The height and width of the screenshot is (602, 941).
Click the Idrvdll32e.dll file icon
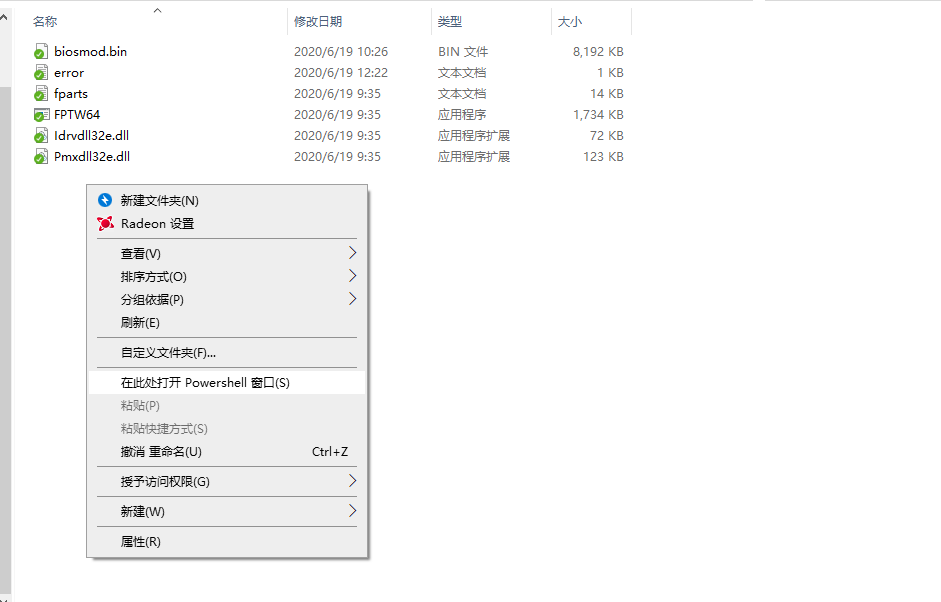coord(40,136)
